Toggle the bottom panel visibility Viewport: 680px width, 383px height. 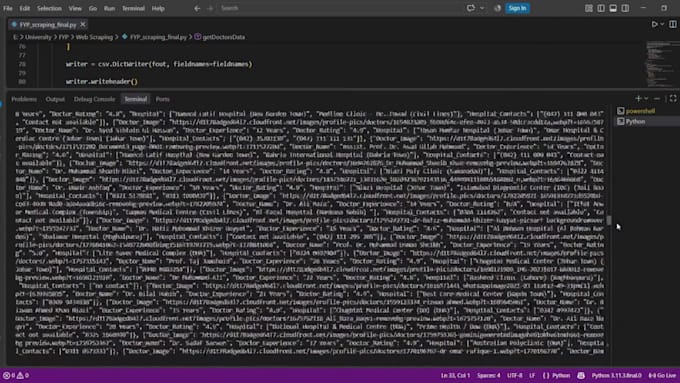tap(613, 8)
